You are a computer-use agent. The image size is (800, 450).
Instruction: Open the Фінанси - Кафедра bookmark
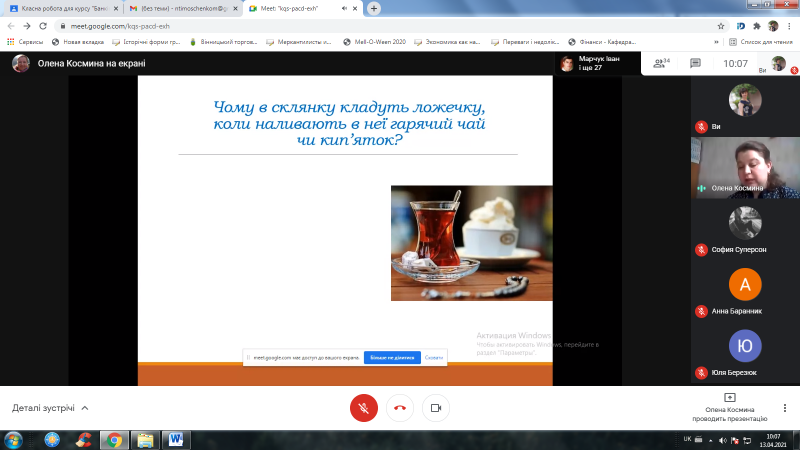click(602, 42)
